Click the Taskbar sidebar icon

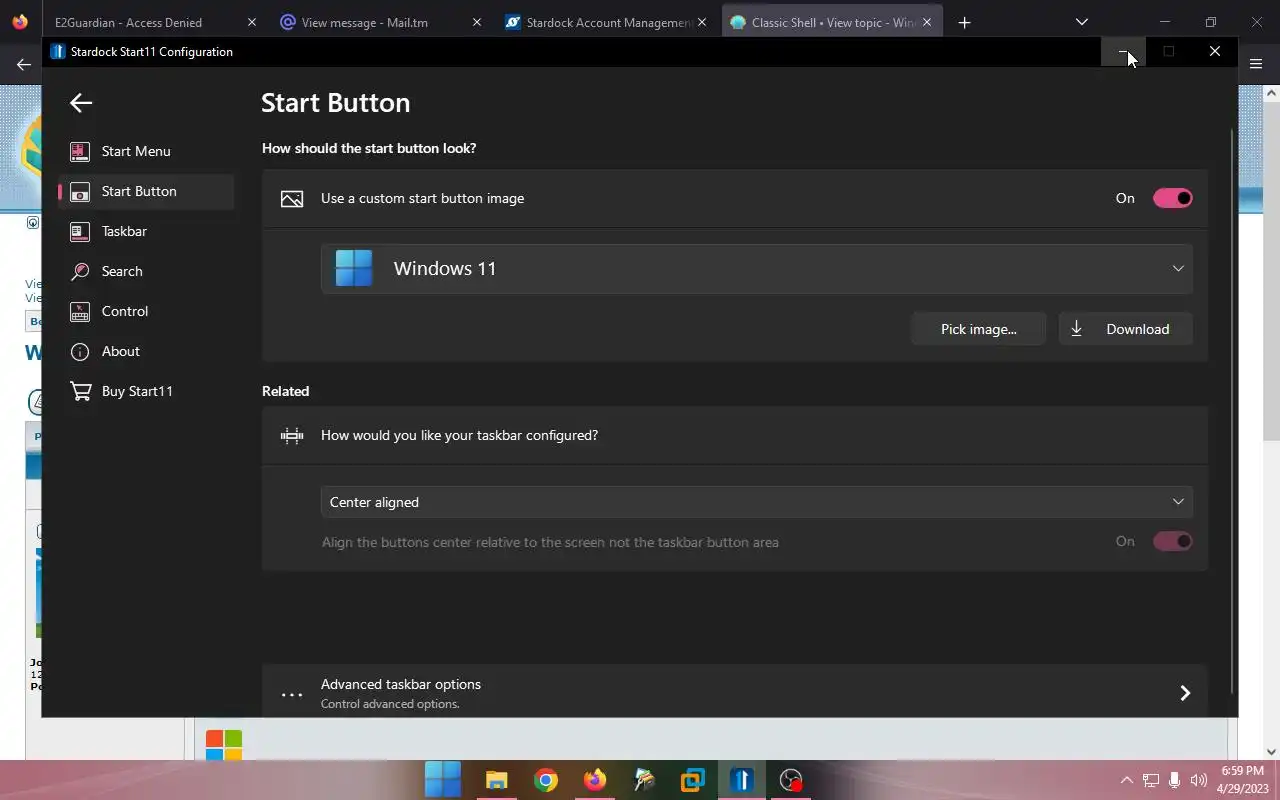pyautogui.click(x=80, y=231)
